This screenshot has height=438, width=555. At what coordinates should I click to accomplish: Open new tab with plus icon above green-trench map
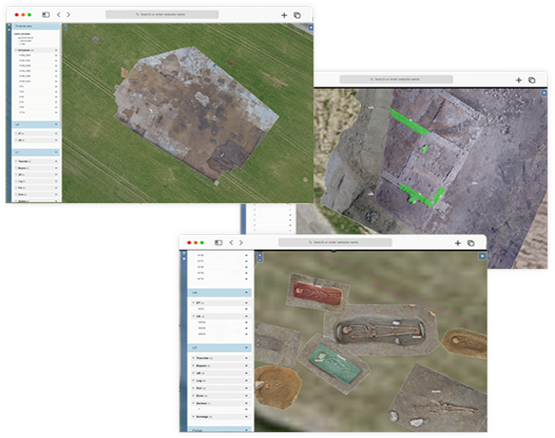click(519, 80)
